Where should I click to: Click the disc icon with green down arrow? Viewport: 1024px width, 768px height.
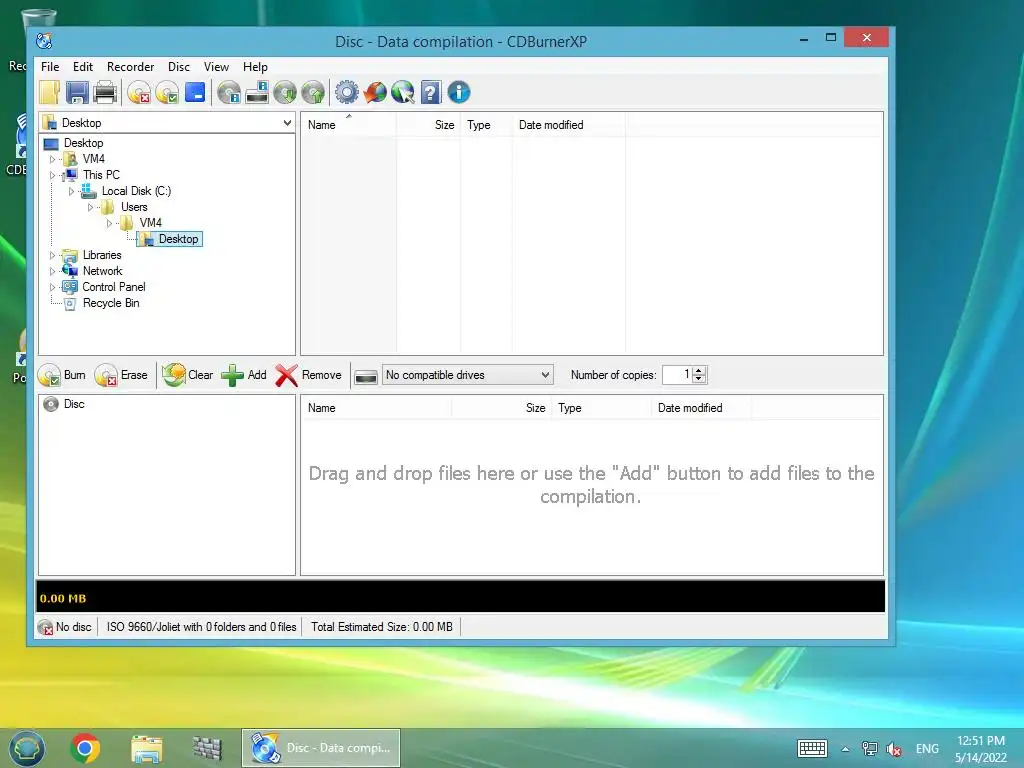285,93
